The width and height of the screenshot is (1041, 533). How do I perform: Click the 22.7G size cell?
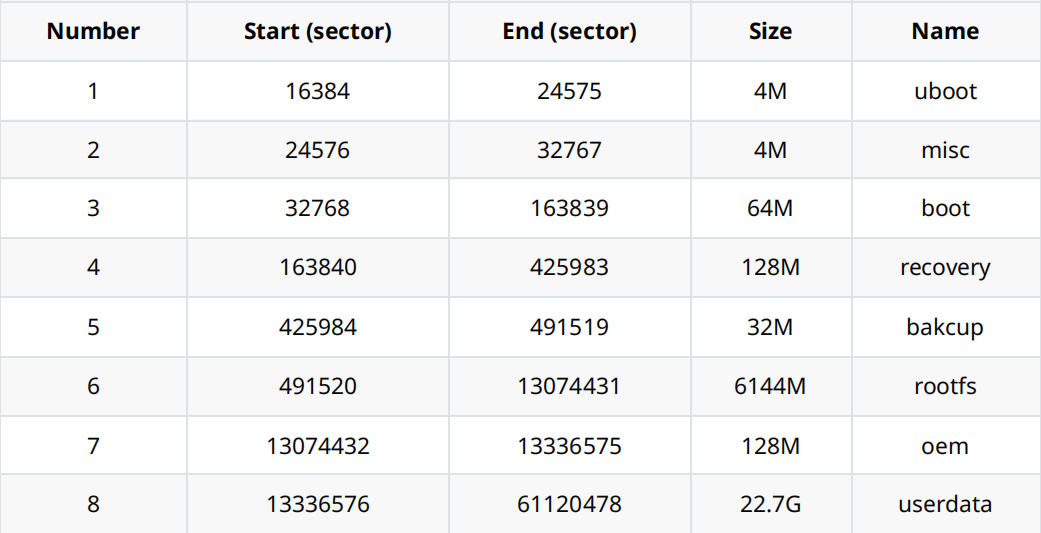pos(770,504)
